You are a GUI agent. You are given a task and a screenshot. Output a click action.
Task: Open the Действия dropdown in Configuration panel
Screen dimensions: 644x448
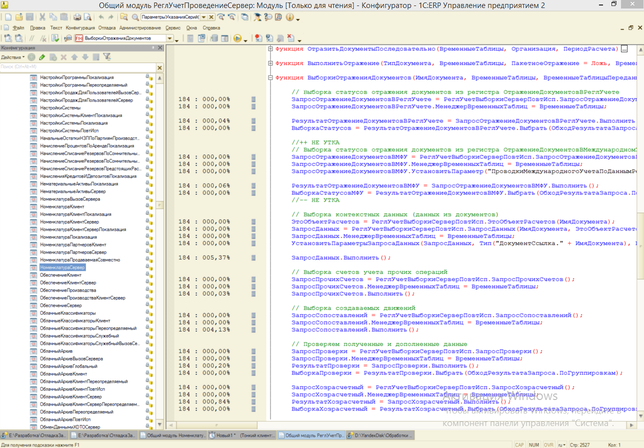(x=13, y=57)
